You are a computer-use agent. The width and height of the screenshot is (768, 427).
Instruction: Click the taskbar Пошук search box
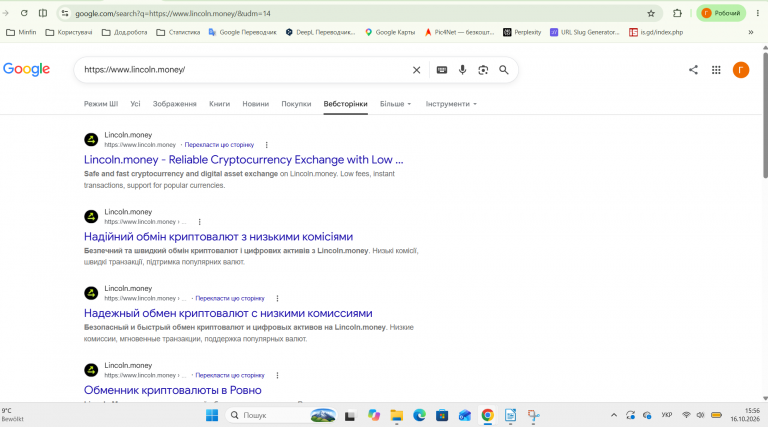tap(282, 415)
